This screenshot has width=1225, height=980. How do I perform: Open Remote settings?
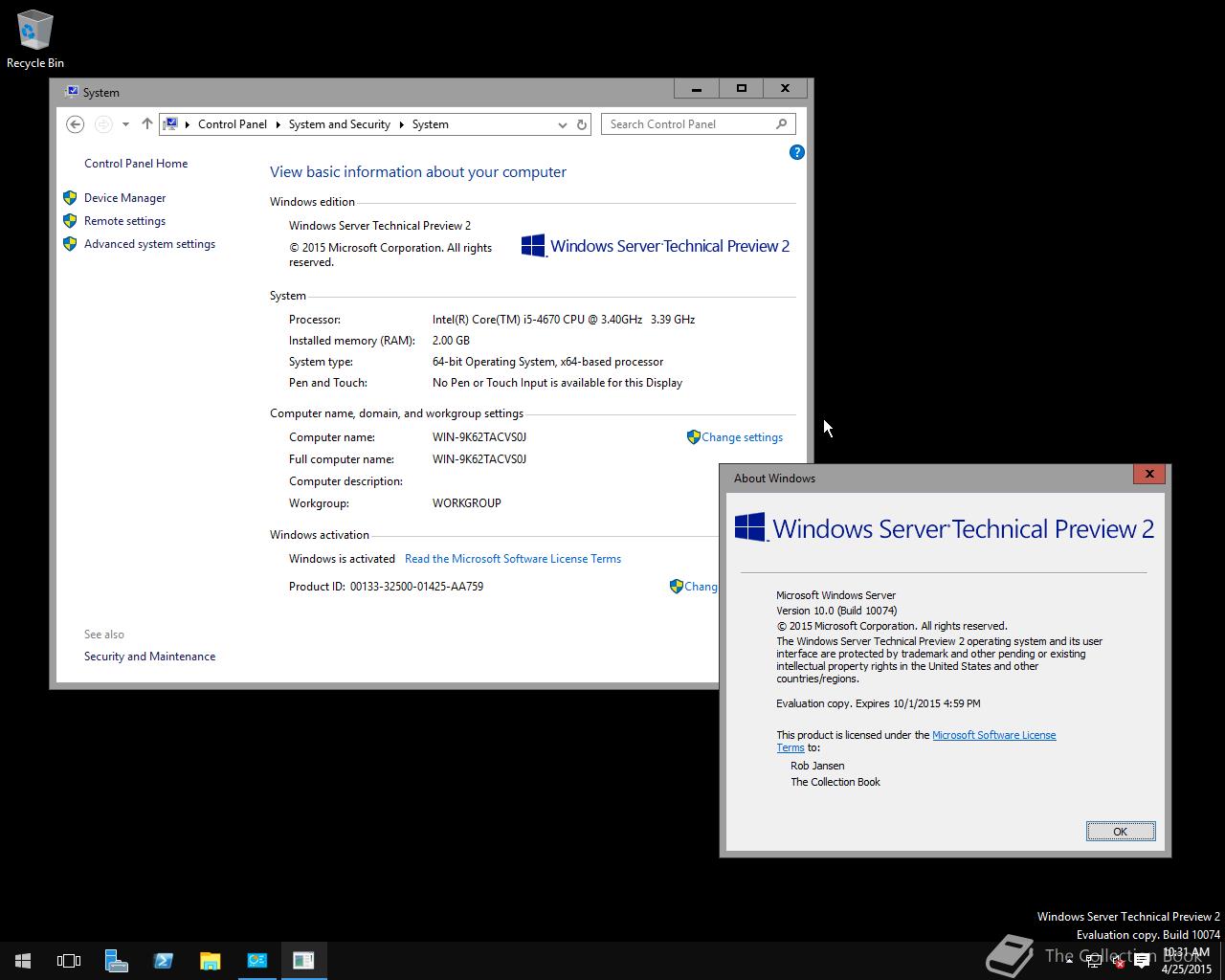124,221
